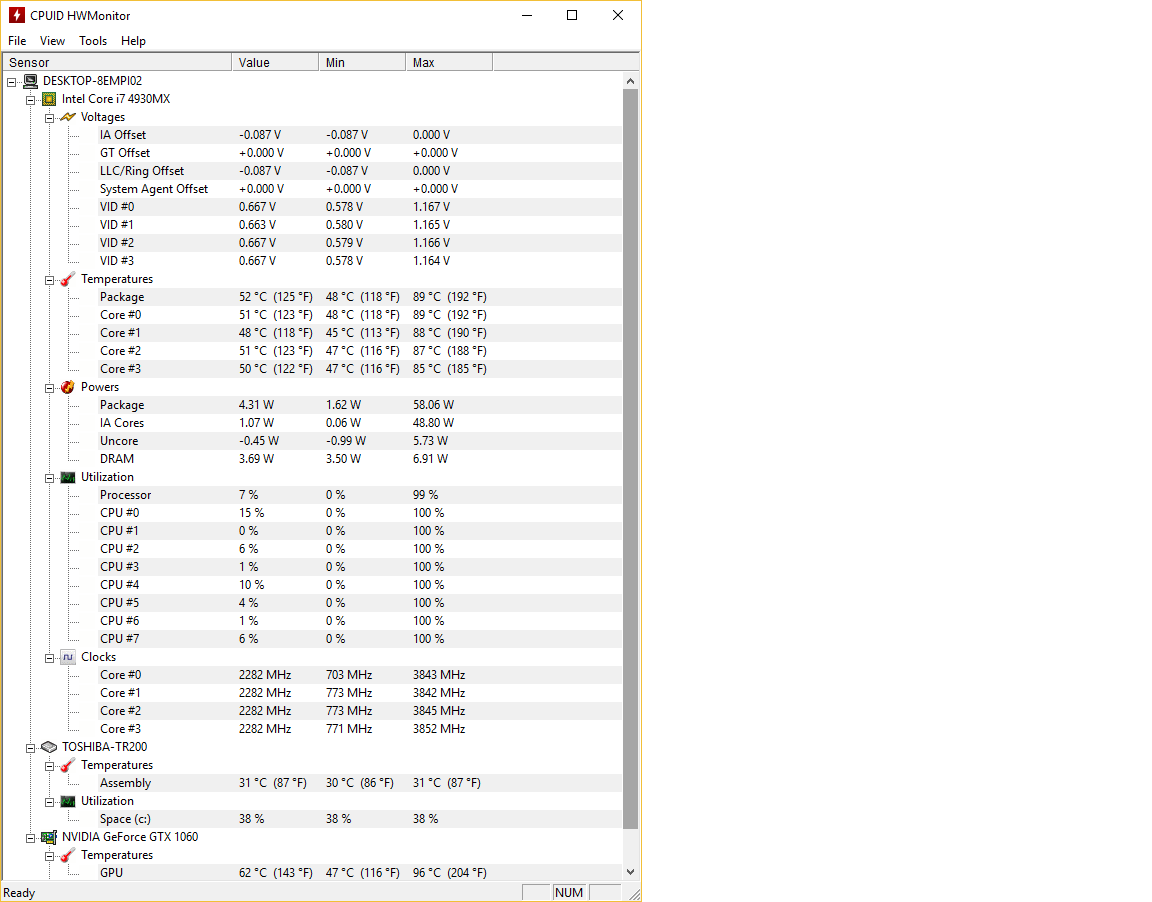
Task: Open the File menu
Action: tap(17, 41)
